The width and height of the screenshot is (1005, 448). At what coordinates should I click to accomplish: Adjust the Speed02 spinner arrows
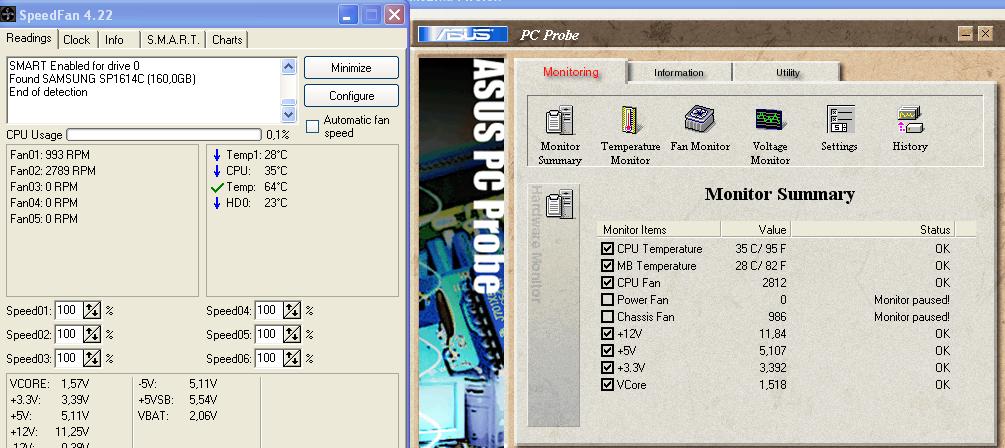(x=92, y=334)
